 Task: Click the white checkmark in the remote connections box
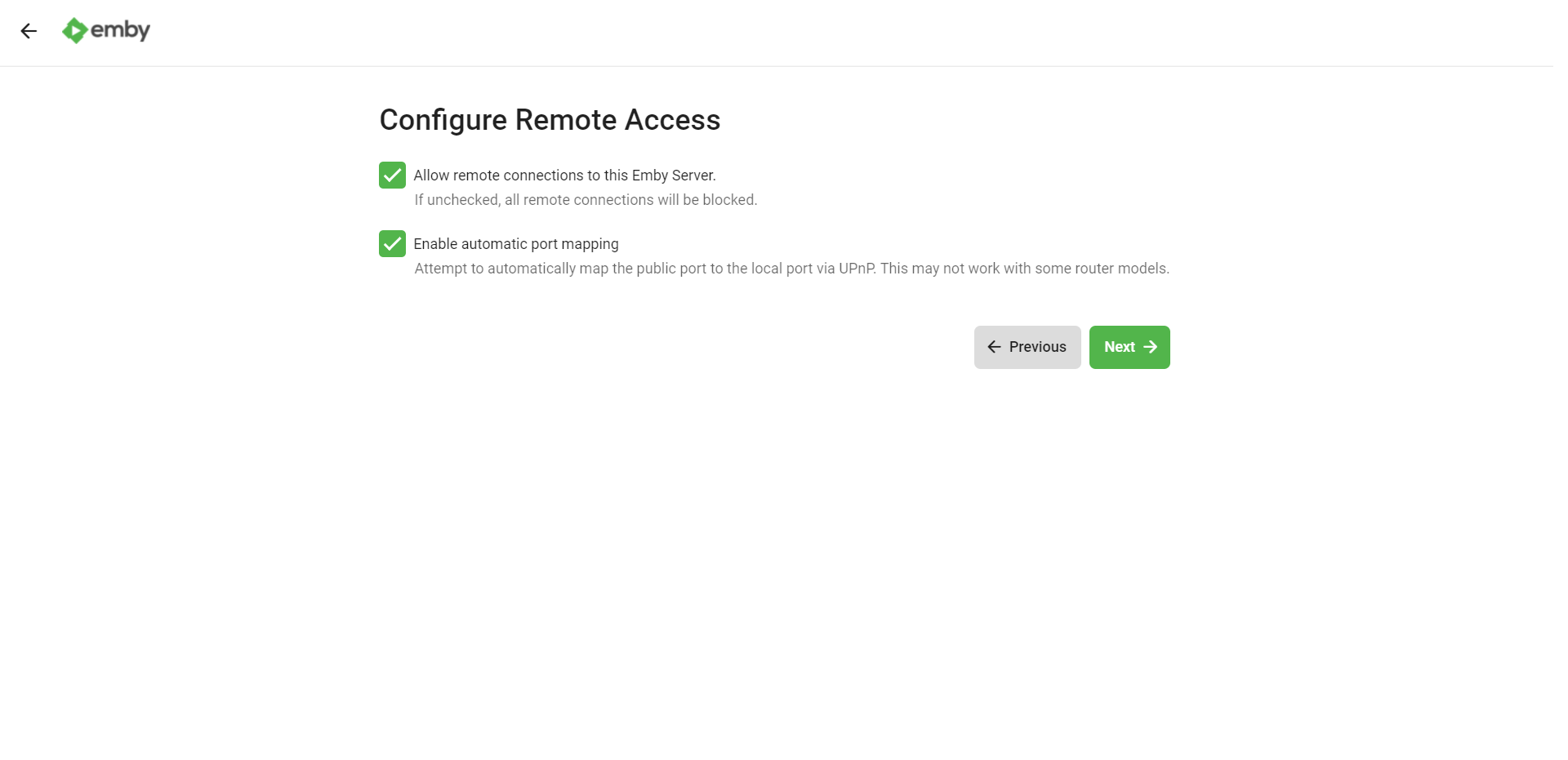coord(392,176)
